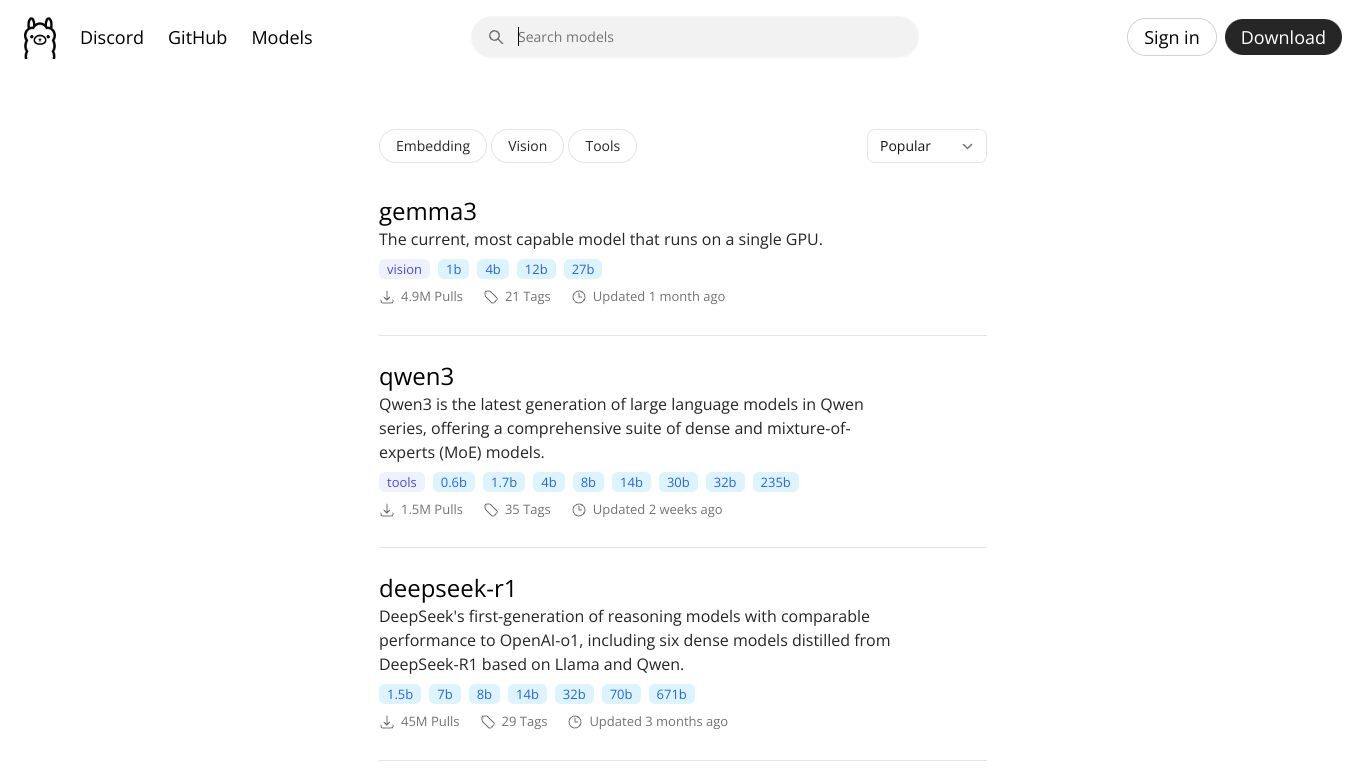Screen dimensions: 1366x768
Task: Open the qwen3 model page
Action: pyautogui.click(x=416, y=376)
